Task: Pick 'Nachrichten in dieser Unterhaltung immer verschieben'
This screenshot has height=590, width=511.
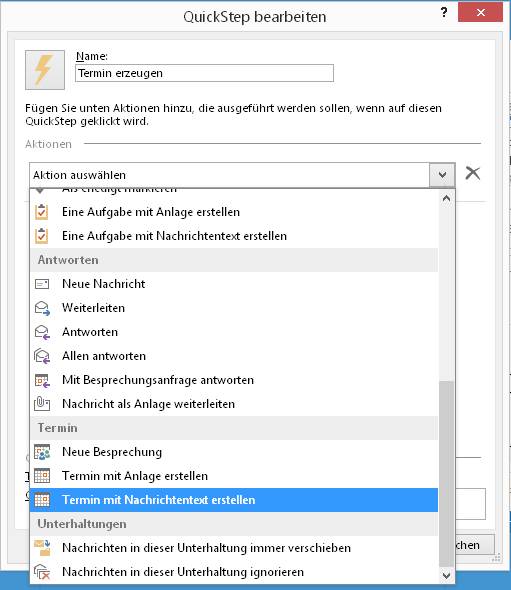Action: coord(234,548)
